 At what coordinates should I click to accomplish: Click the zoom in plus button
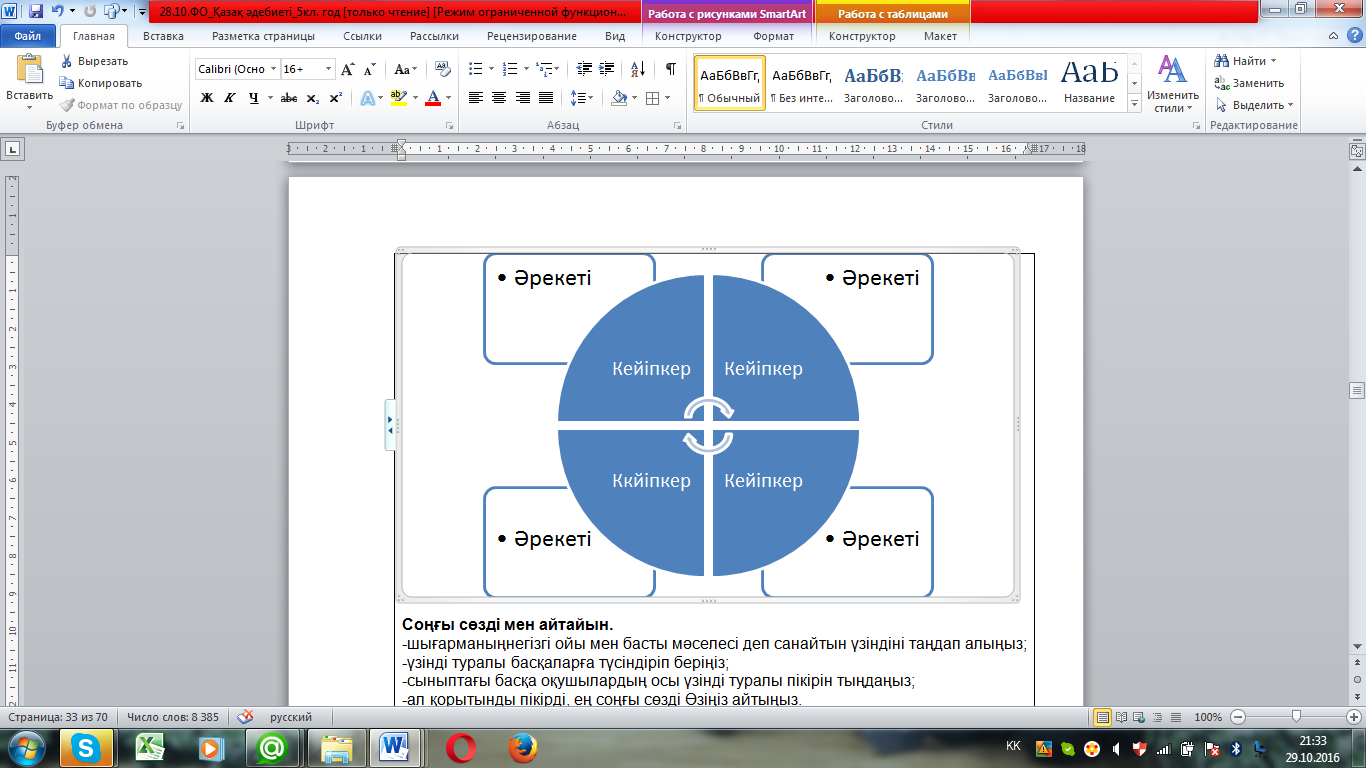click(x=1355, y=717)
